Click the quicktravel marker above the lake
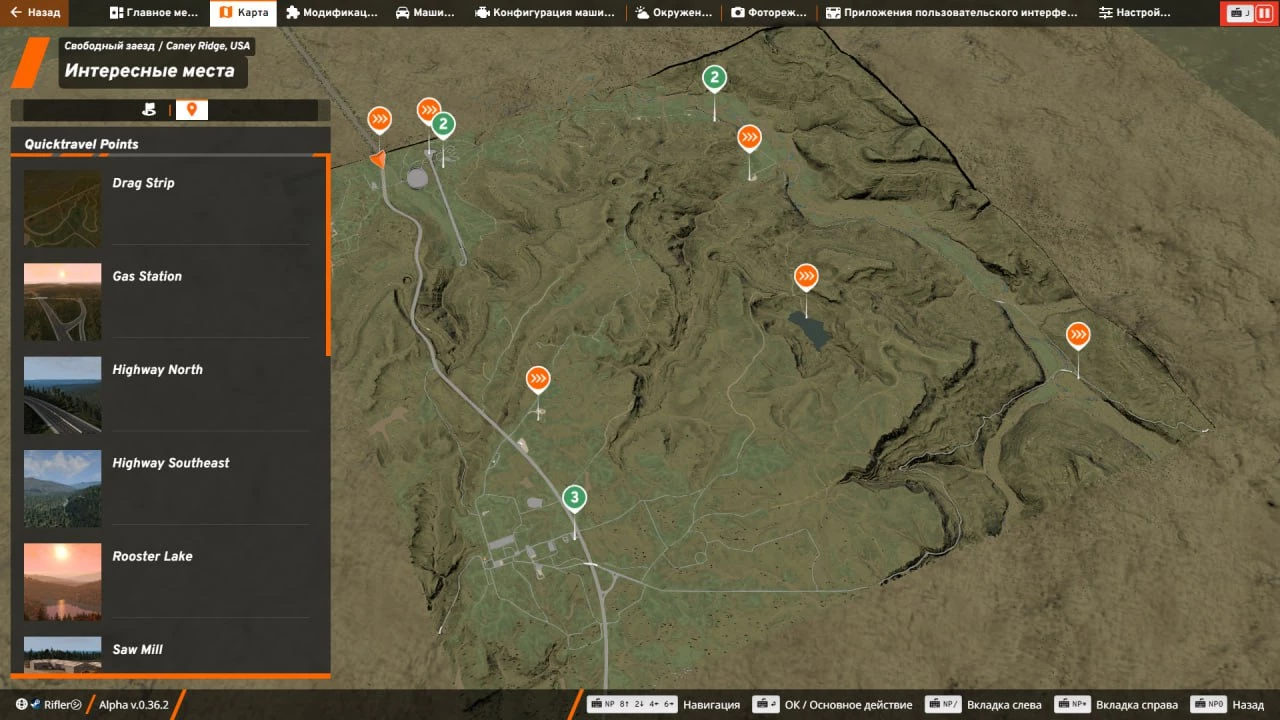Viewport: 1280px width, 720px height. (x=806, y=276)
